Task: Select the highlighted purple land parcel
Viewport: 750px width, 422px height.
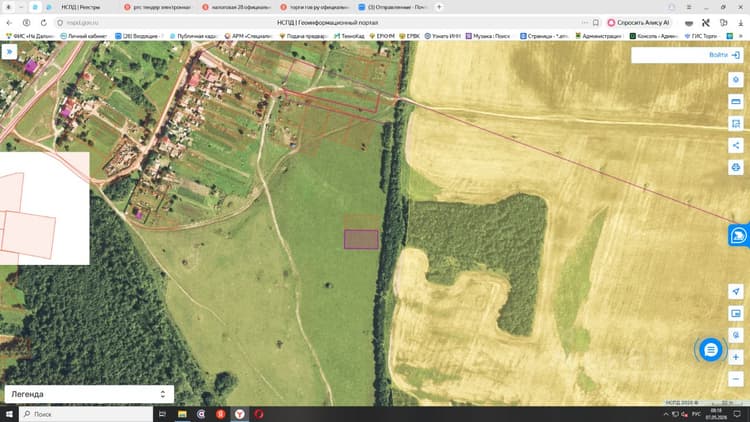Action: pos(361,239)
